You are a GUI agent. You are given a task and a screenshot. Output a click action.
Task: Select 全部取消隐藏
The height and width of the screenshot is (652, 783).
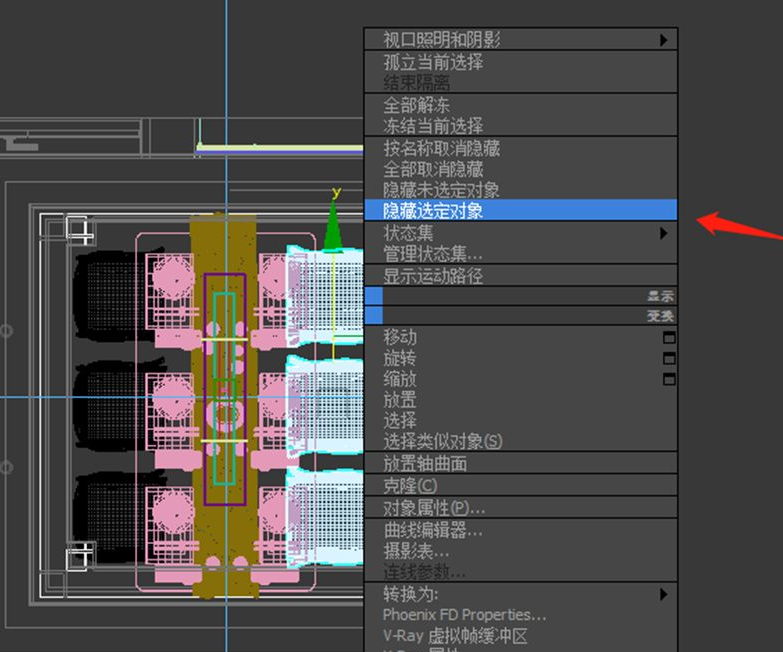(521, 169)
